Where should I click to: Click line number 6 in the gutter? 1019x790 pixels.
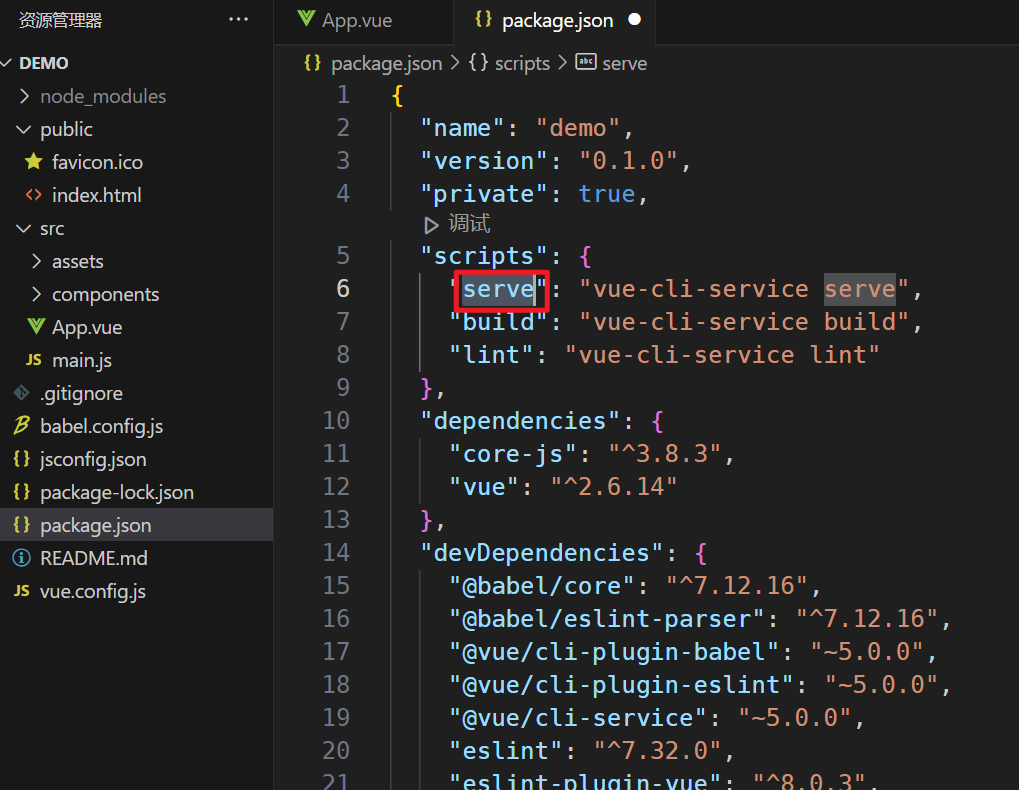coord(342,288)
